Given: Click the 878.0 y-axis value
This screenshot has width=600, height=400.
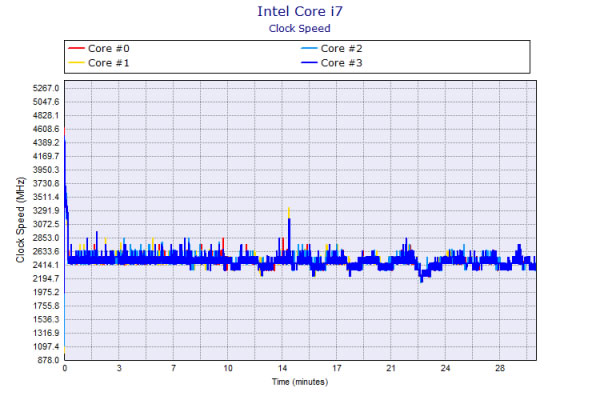Looking at the screenshot, I should (x=47, y=360).
